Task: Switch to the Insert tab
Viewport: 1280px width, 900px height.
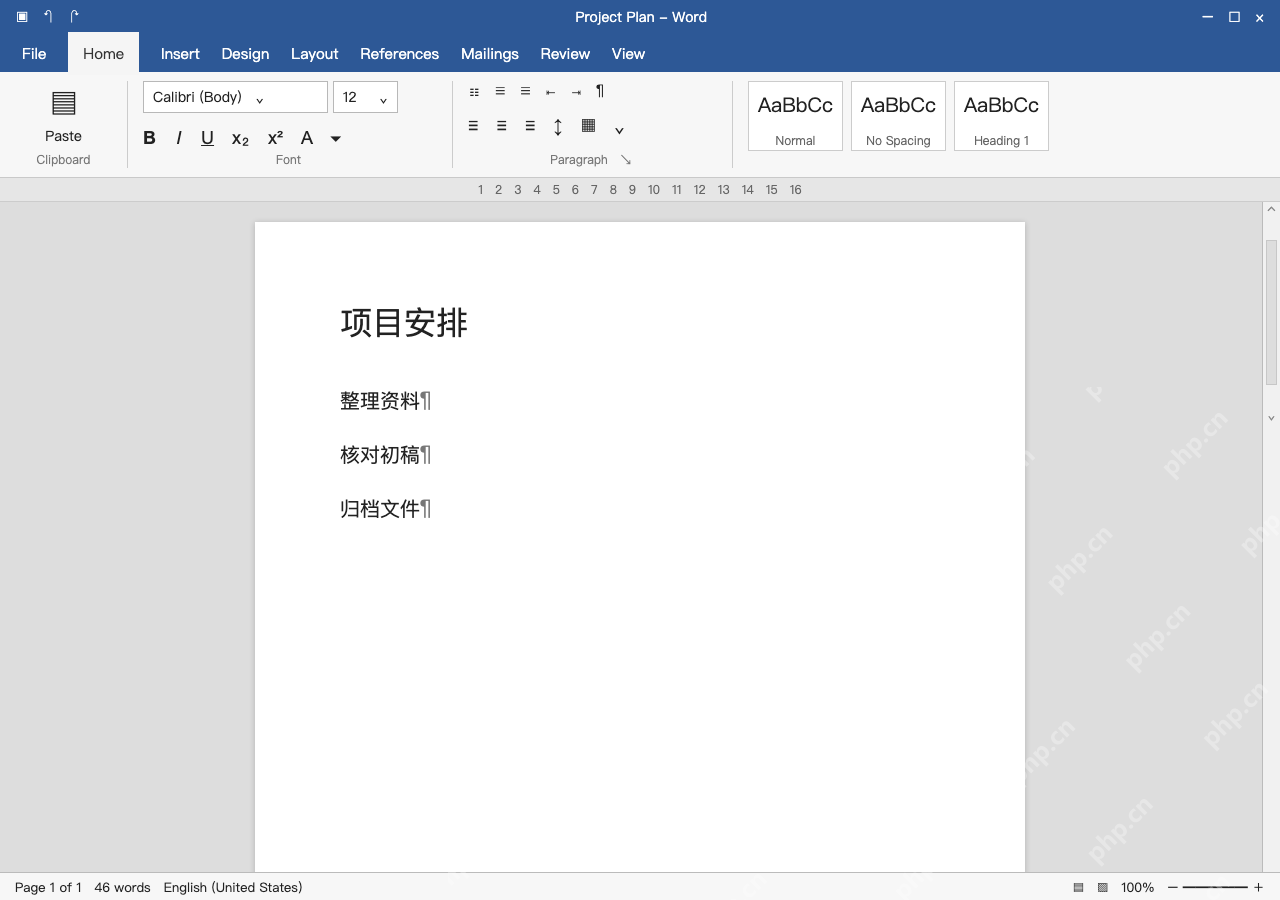Action: tap(180, 54)
